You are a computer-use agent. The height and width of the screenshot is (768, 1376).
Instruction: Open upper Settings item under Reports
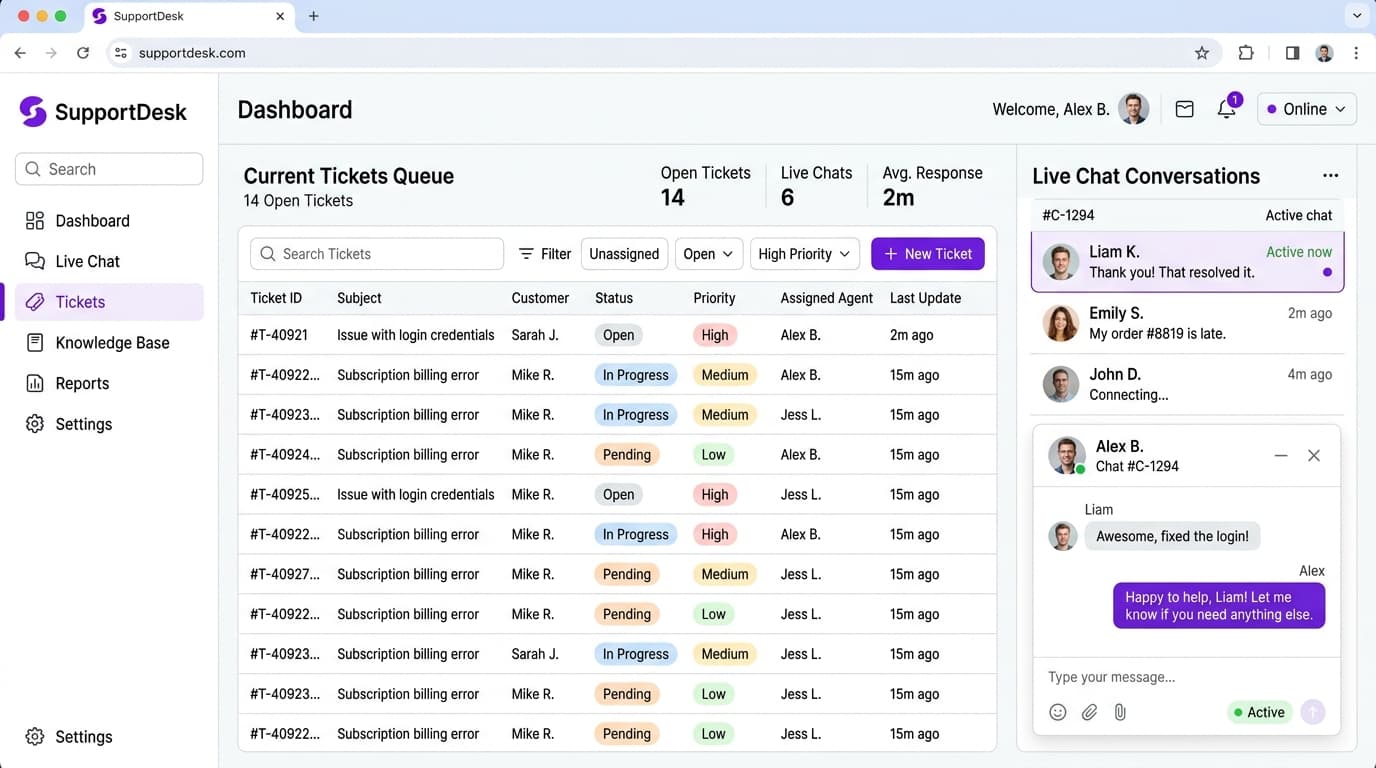pos(109,424)
